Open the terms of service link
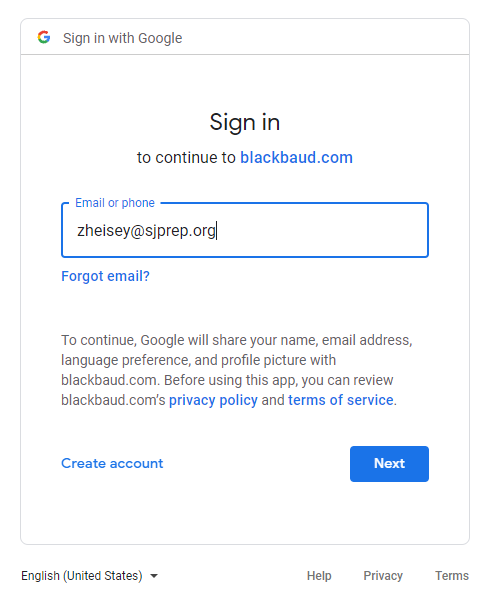Image resolution: width=486 pixels, height=602 pixels. click(x=341, y=400)
